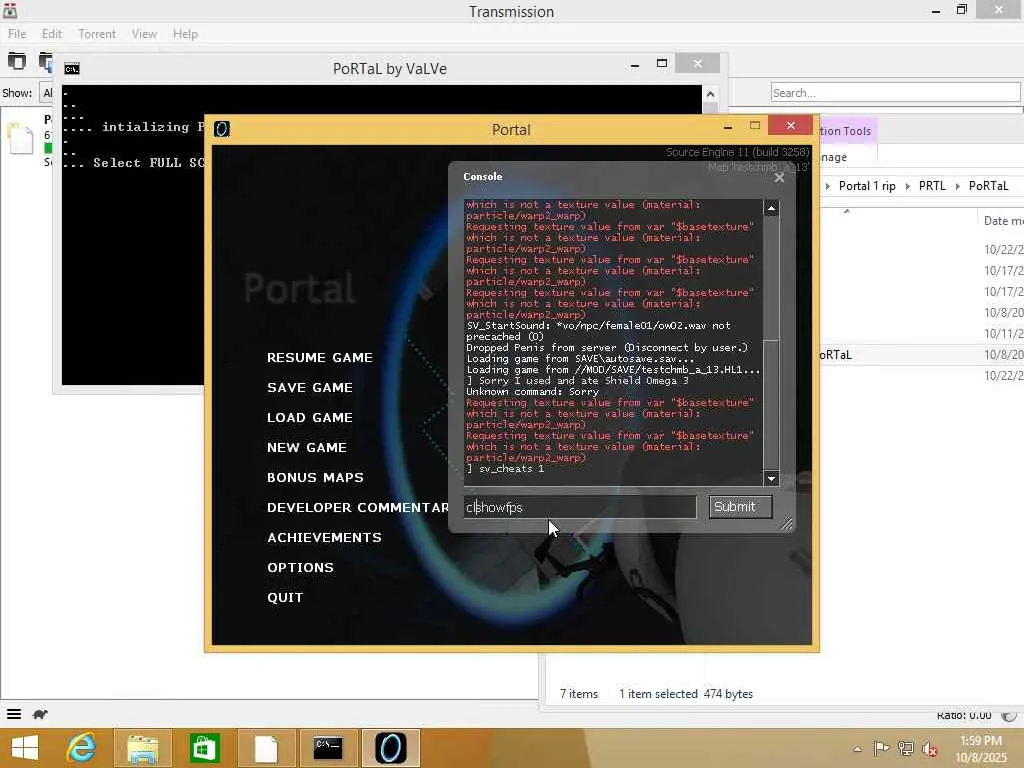Click the muted volume tray icon

(930, 748)
